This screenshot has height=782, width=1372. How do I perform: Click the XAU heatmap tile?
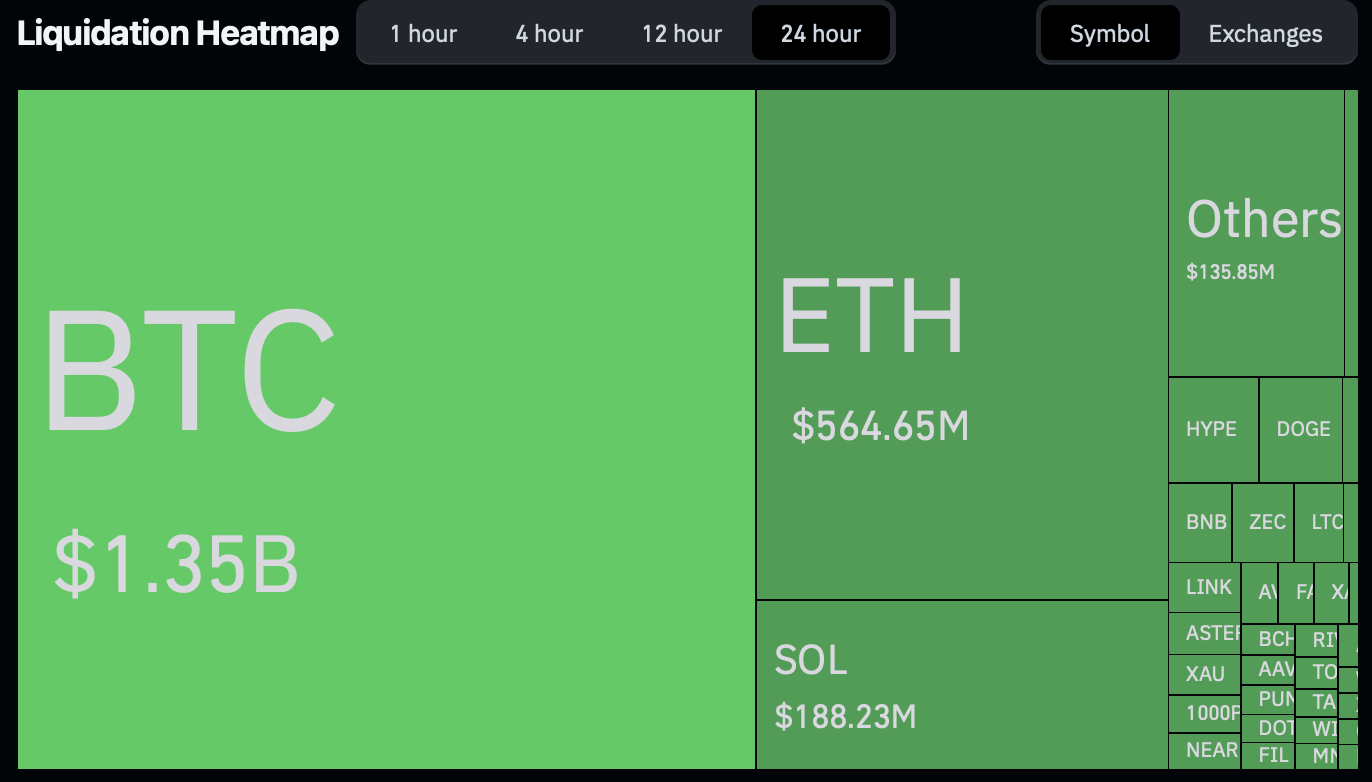click(1205, 674)
